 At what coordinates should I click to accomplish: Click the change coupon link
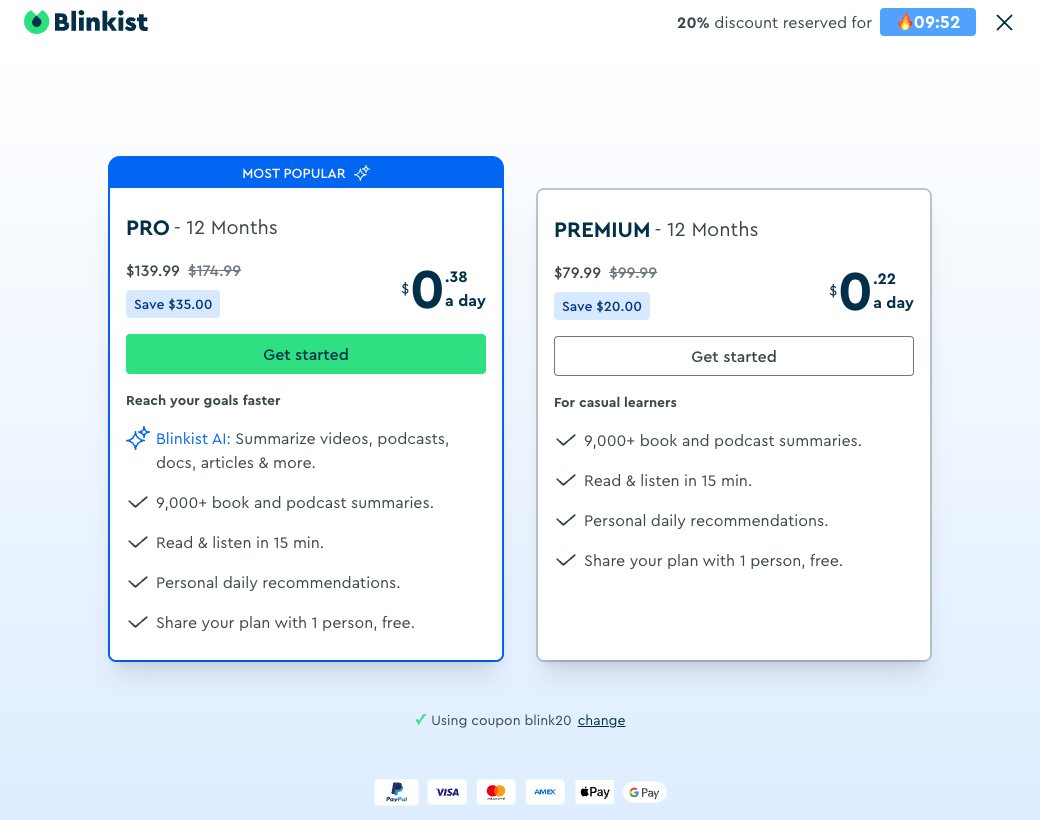601,720
